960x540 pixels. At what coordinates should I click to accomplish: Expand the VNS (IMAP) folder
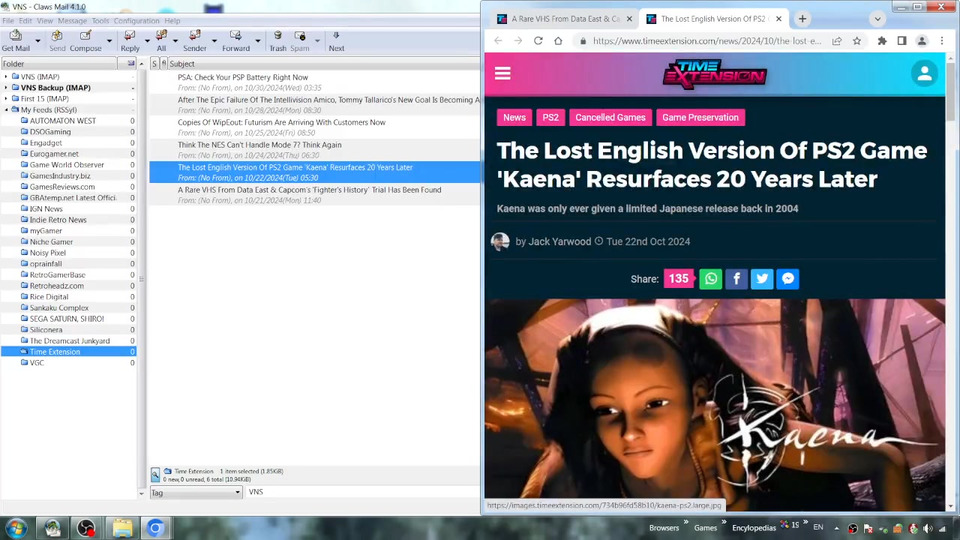pos(6,77)
